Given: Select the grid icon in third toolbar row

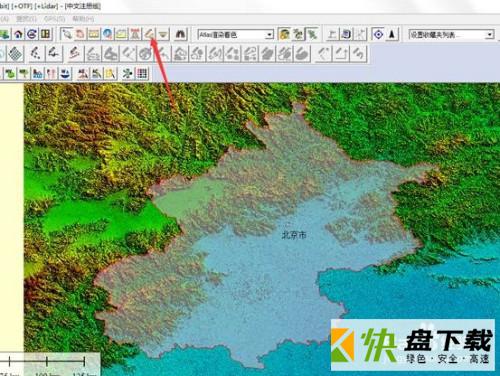Looking at the screenshot, I should click(142, 73).
